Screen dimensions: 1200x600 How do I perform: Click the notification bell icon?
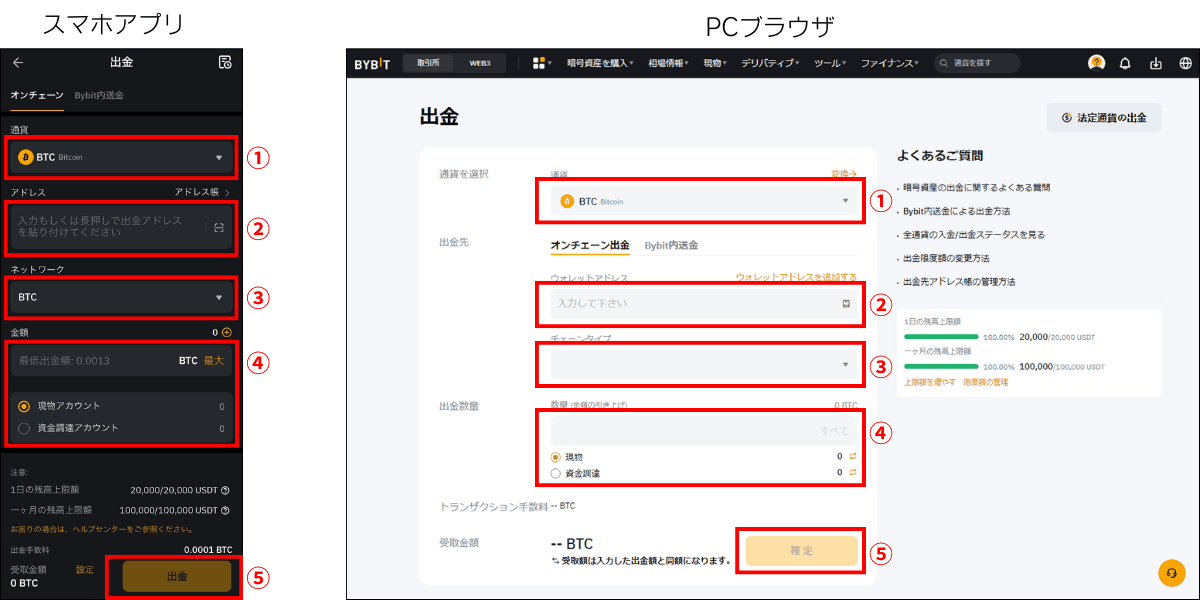pyautogui.click(x=1125, y=63)
